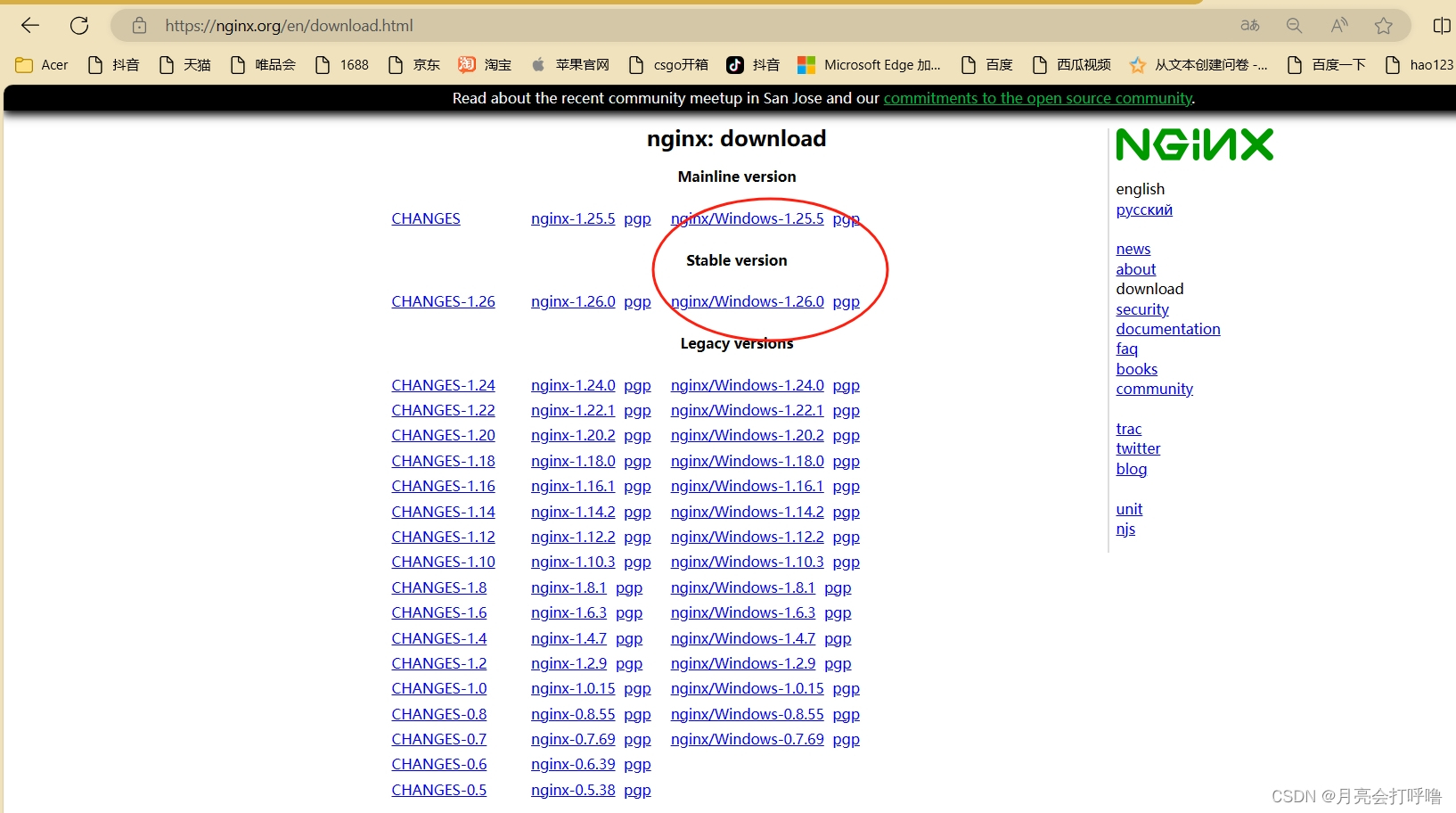
Task: Open split screen icon beside address bar
Action: (x=1442, y=26)
